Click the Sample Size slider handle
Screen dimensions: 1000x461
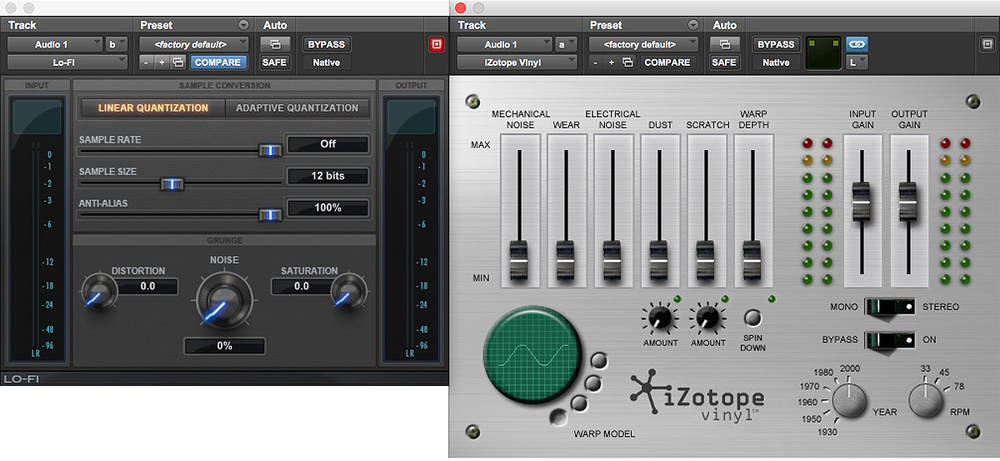pyautogui.click(x=172, y=184)
